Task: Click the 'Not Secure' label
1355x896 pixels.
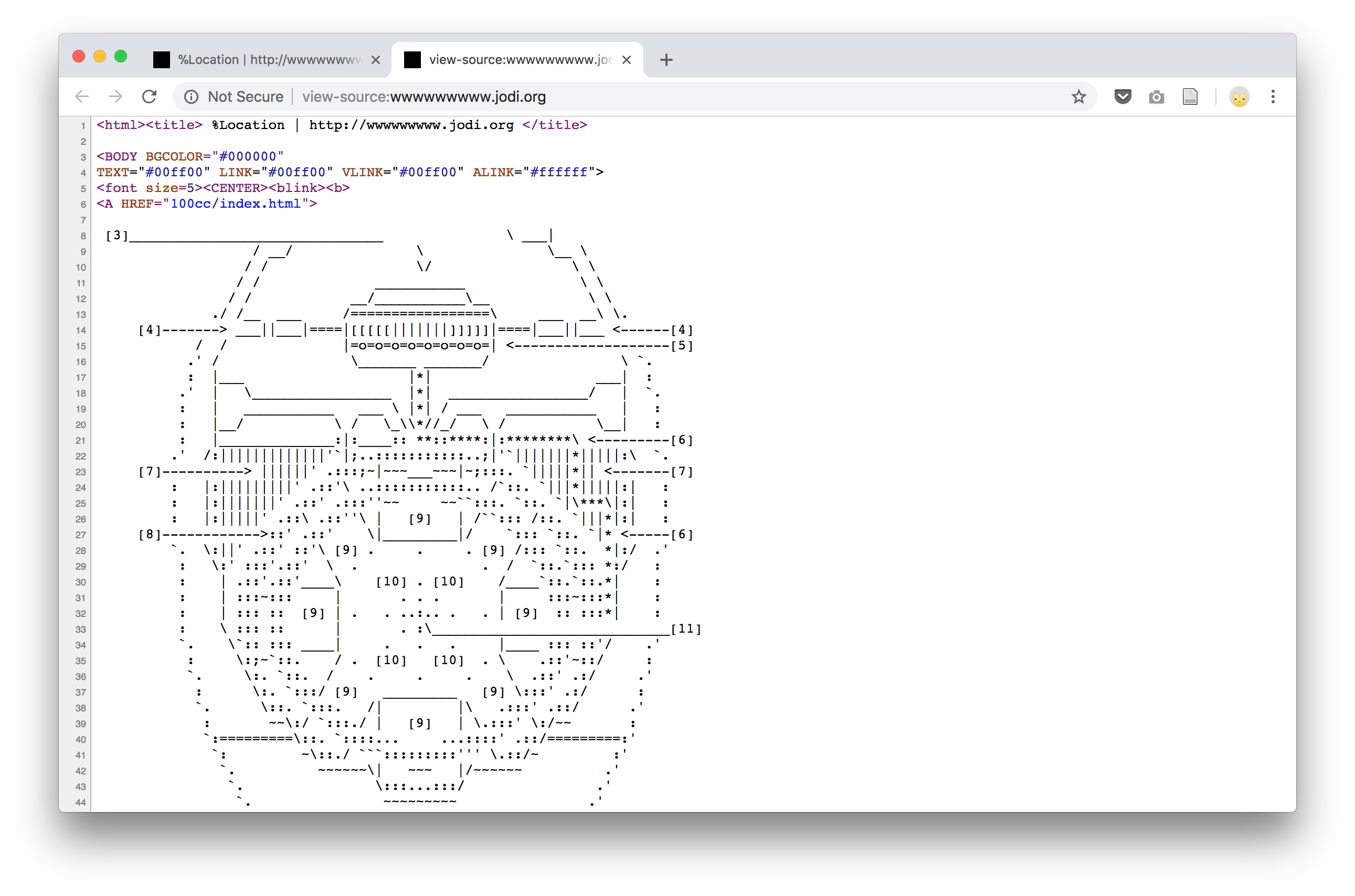Action: [x=245, y=97]
